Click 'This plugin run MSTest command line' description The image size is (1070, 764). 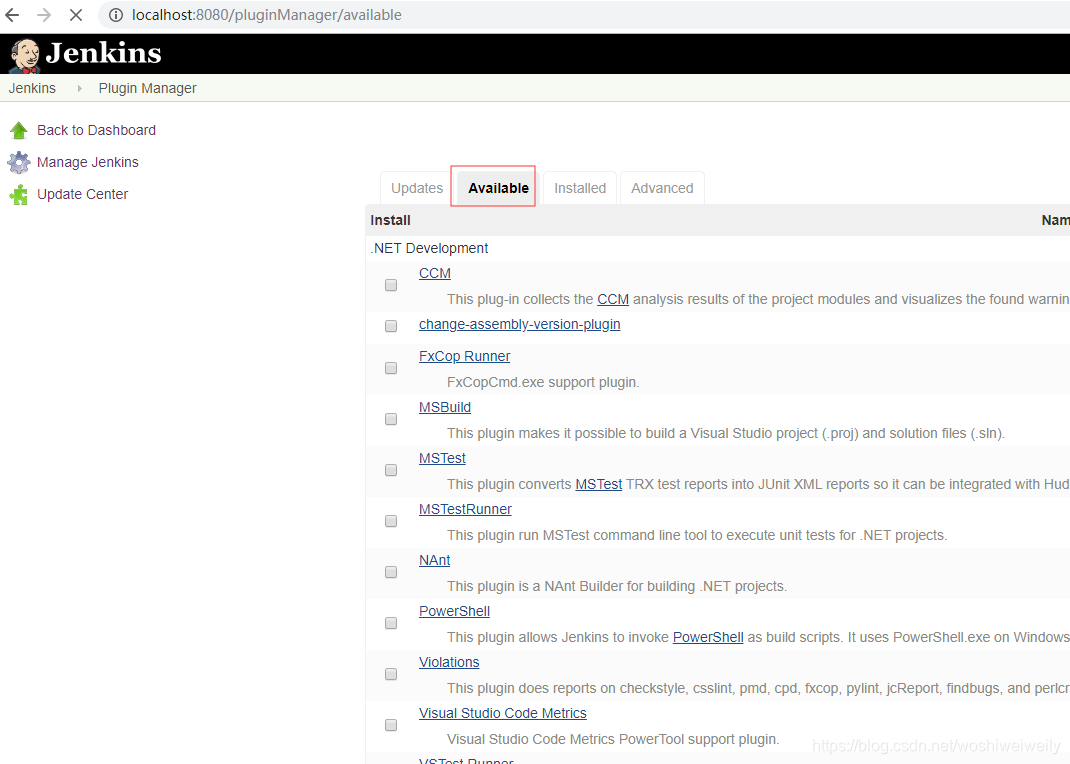pos(697,535)
